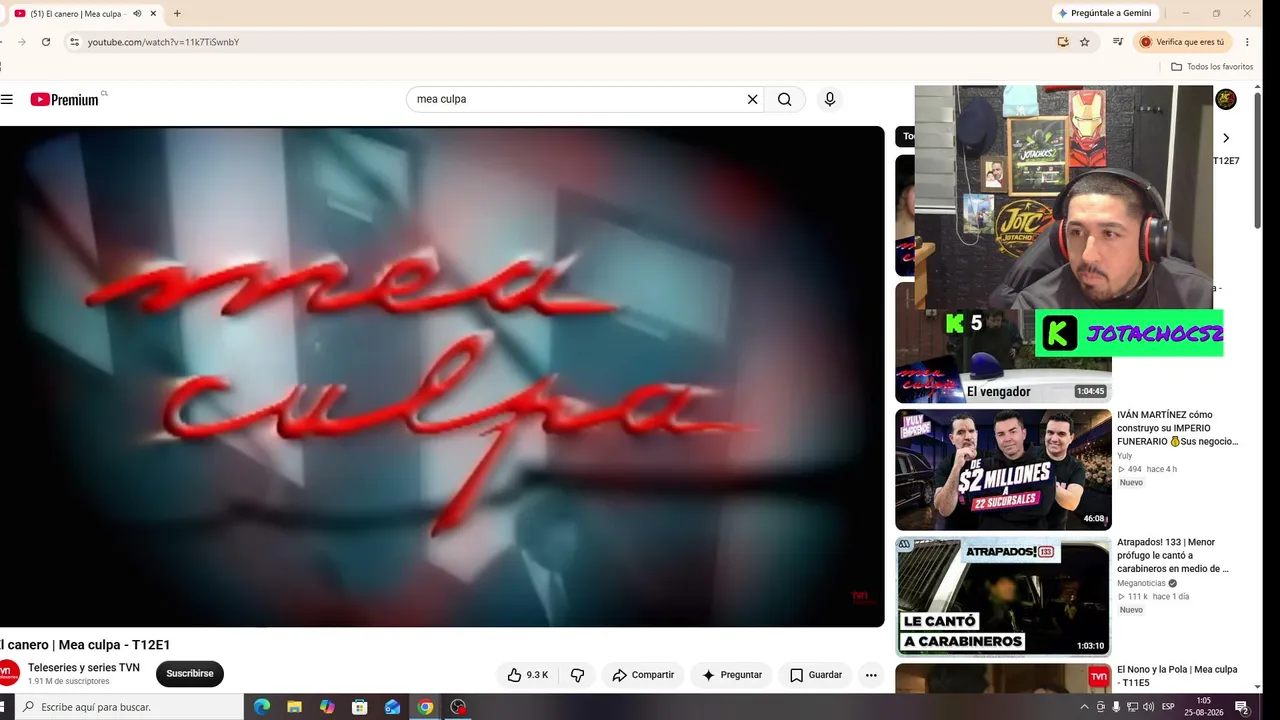
Task: Bookmark this page with the star
Action: point(1085,42)
